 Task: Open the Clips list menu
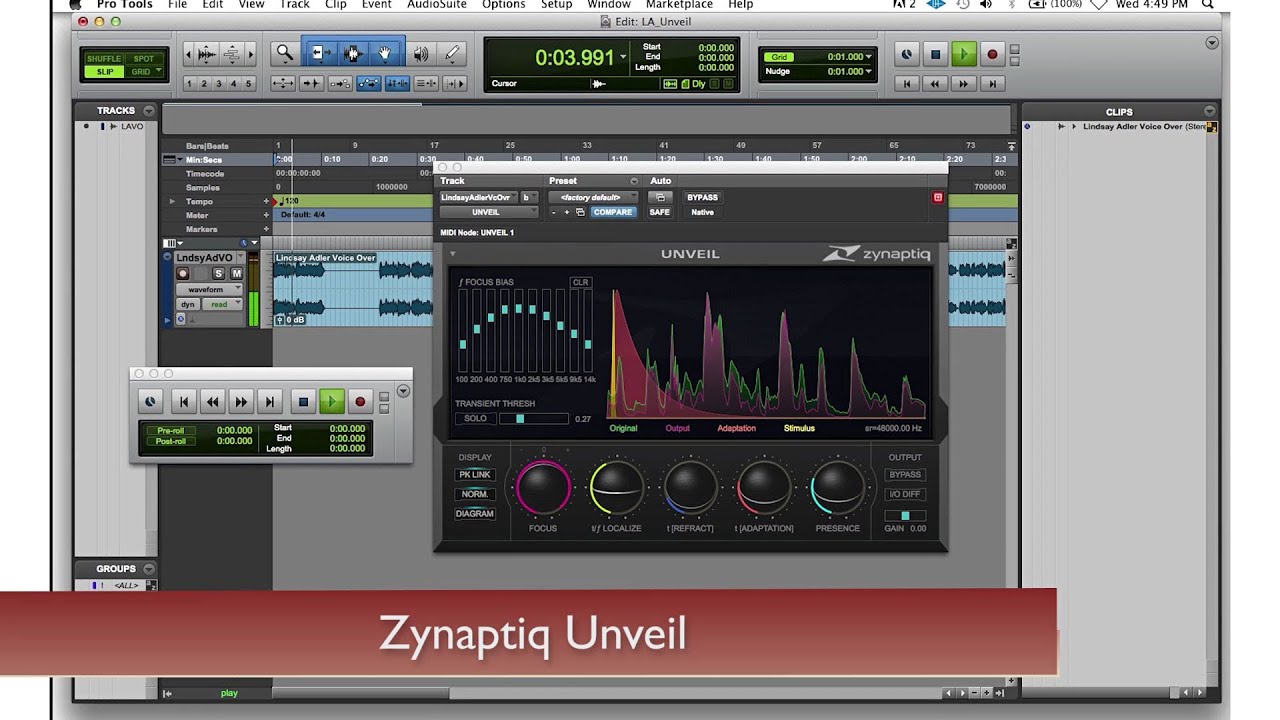pyautogui.click(x=1211, y=112)
